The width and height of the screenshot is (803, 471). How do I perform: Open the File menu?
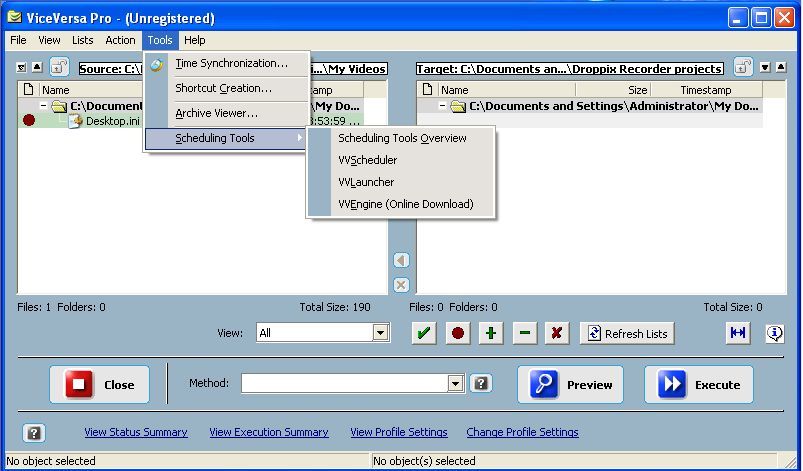(18, 40)
